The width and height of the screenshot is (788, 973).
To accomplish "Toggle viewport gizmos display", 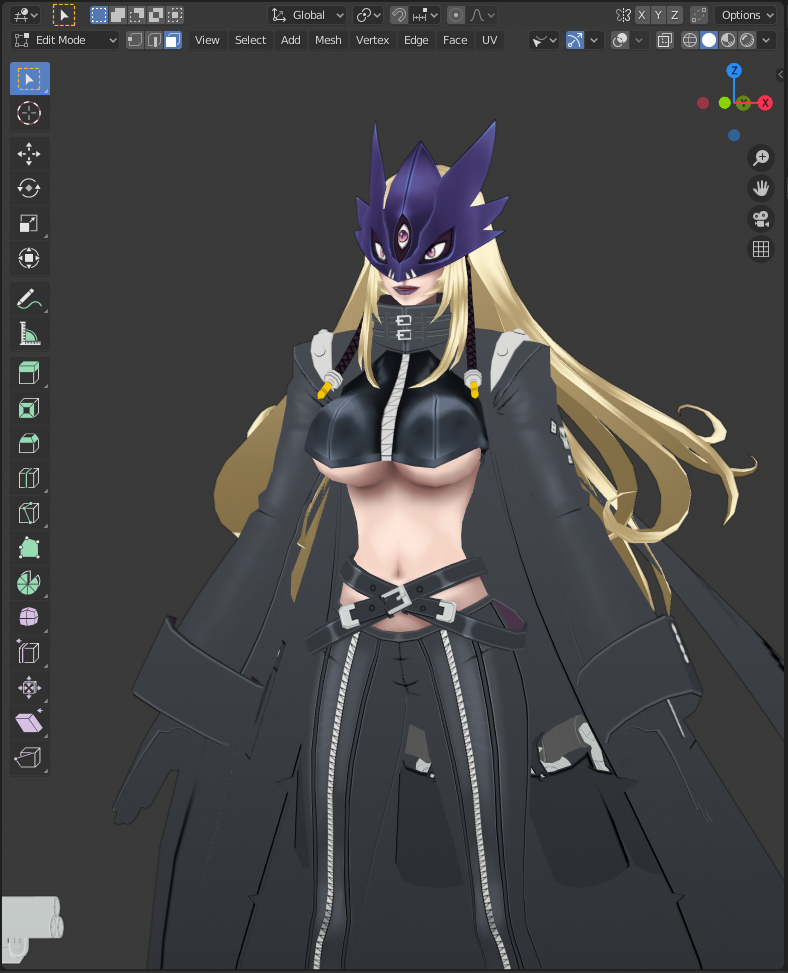I will [575, 40].
